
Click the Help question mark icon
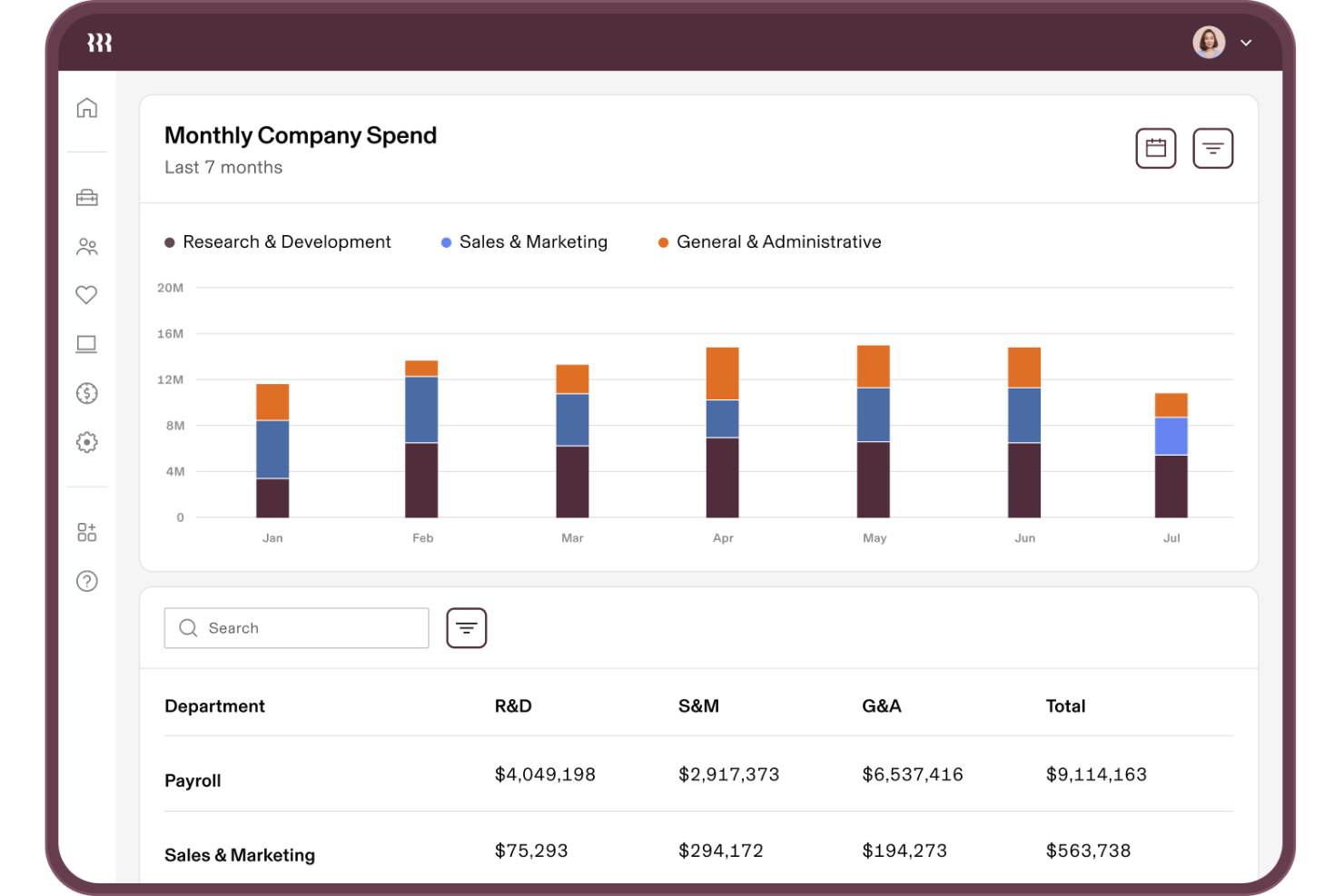point(87,581)
